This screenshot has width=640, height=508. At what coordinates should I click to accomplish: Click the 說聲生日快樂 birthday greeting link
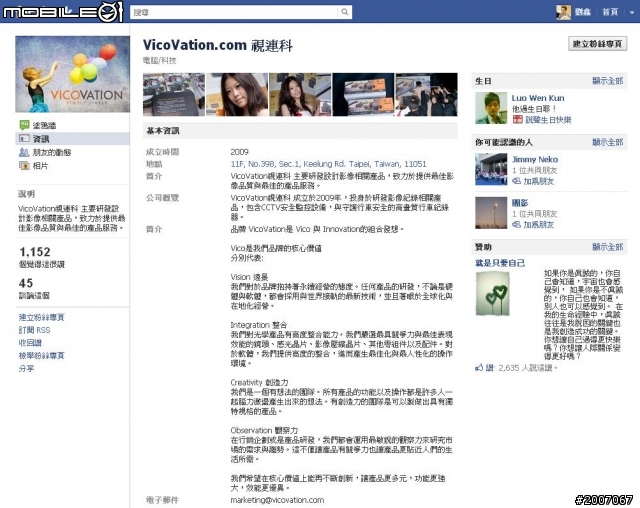click(x=548, y=120)
